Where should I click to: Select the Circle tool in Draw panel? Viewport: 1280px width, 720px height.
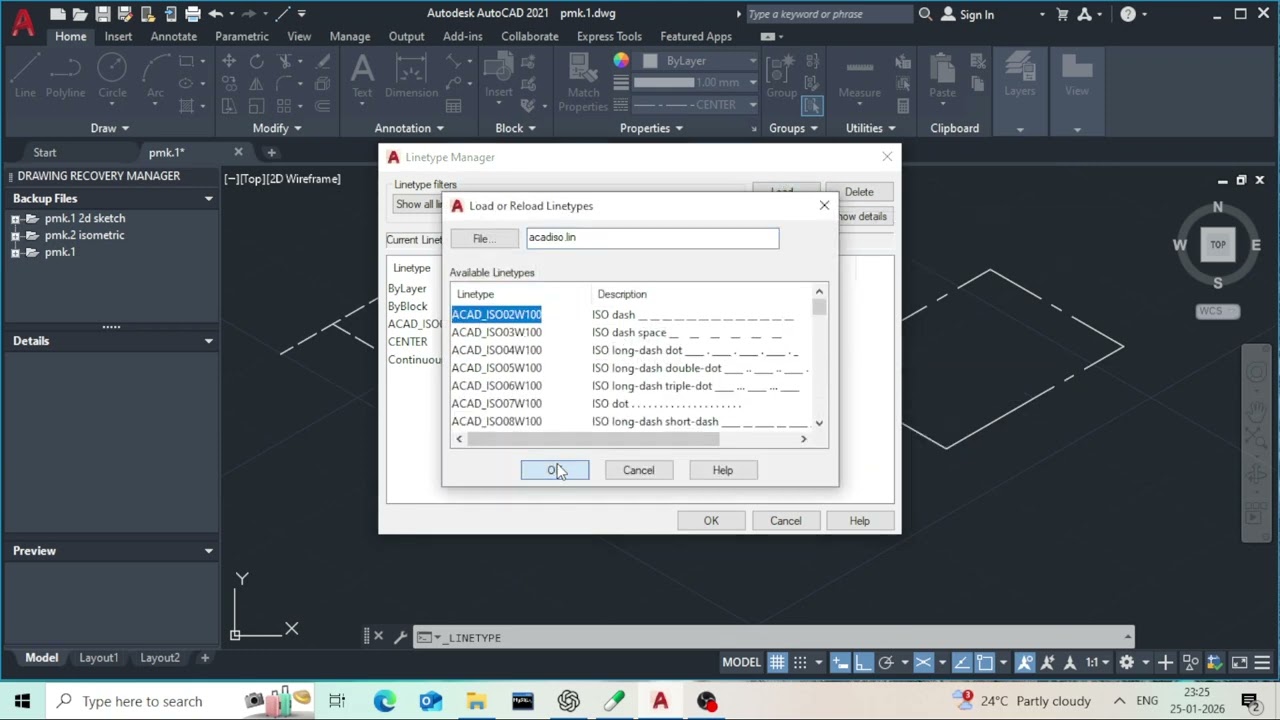tap(112, 76)
